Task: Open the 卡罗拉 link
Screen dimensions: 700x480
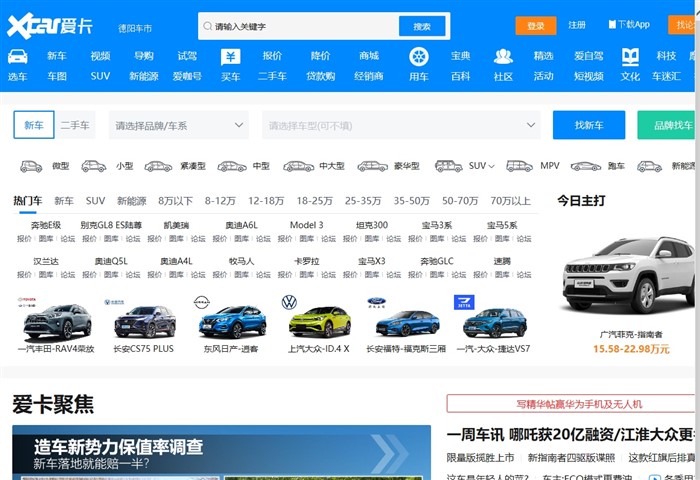Action: tap(307, 261)
